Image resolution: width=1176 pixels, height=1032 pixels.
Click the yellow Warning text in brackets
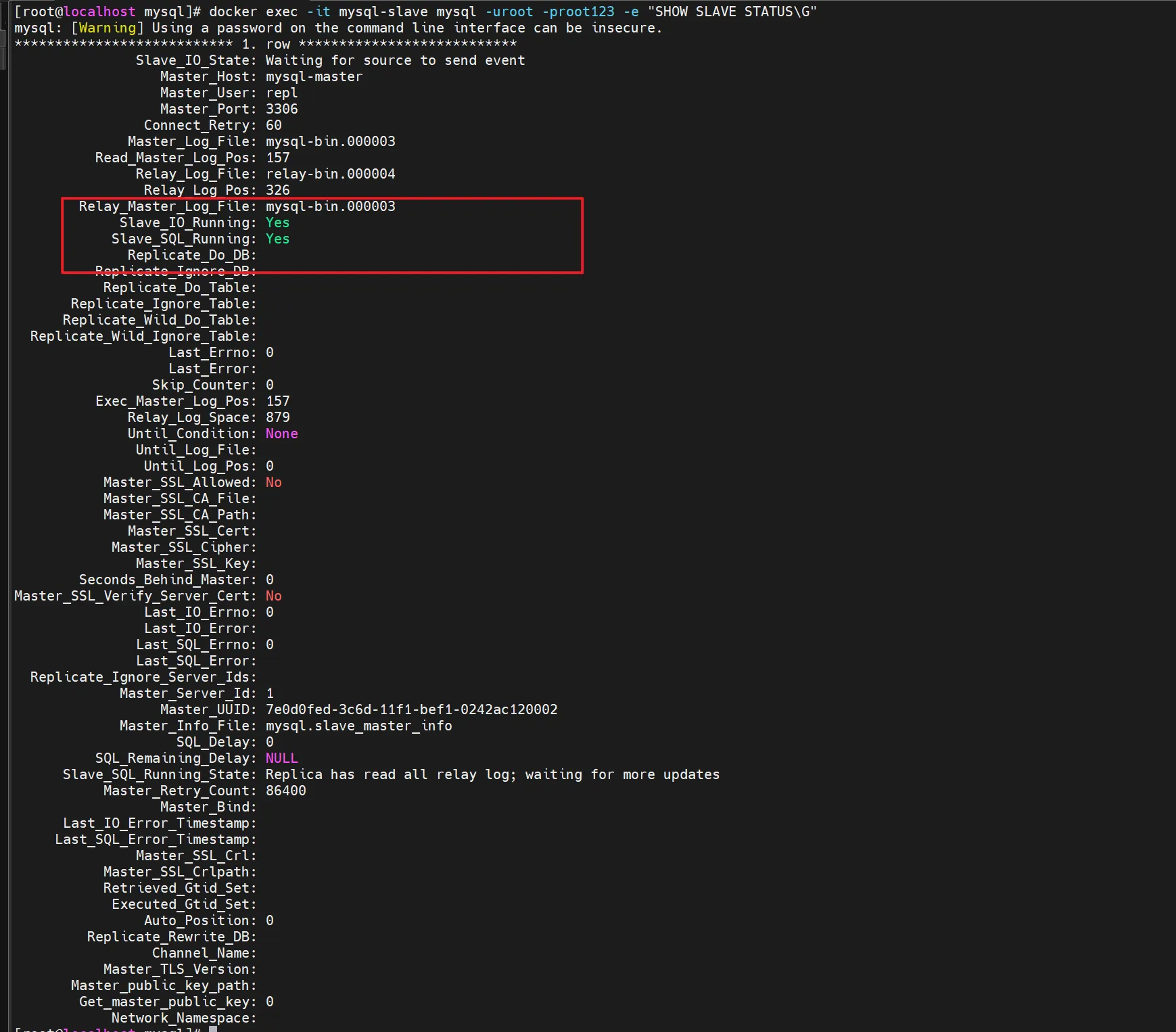click(x=107, y=28)
